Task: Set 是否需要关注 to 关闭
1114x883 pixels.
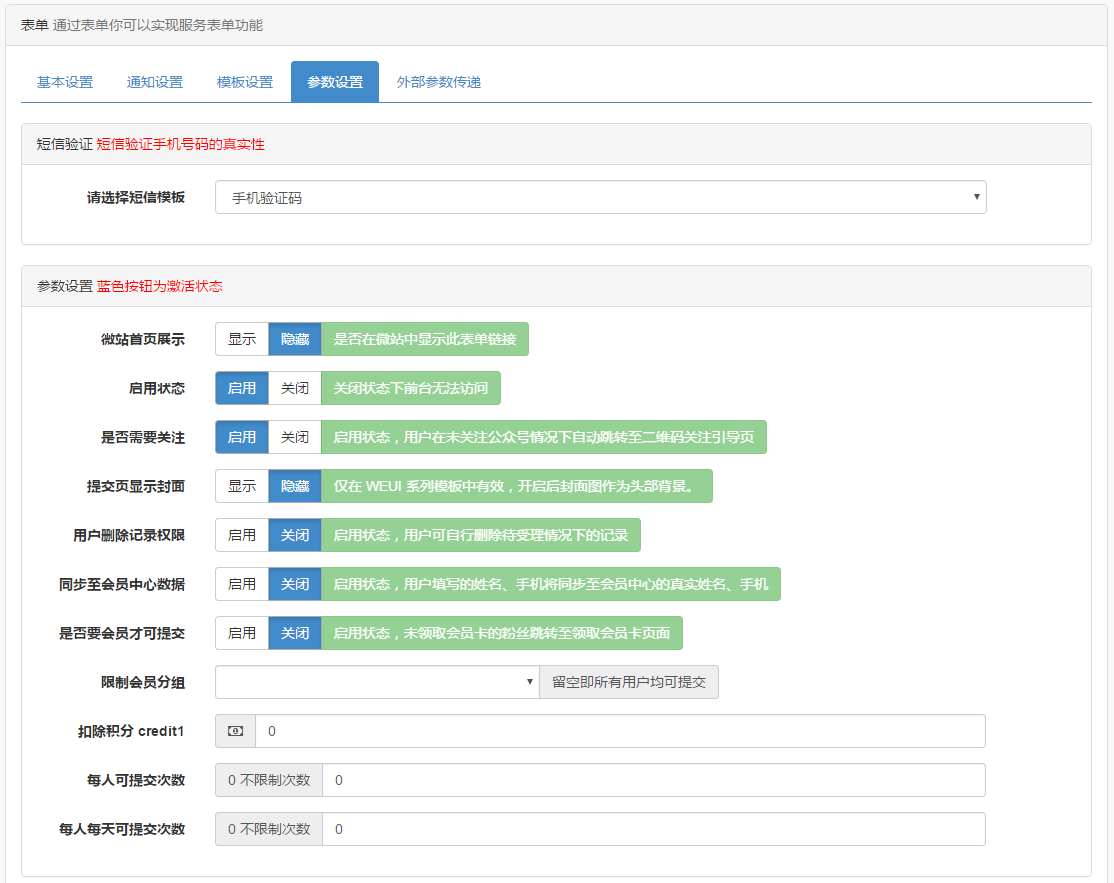Action: coord(295,437)
